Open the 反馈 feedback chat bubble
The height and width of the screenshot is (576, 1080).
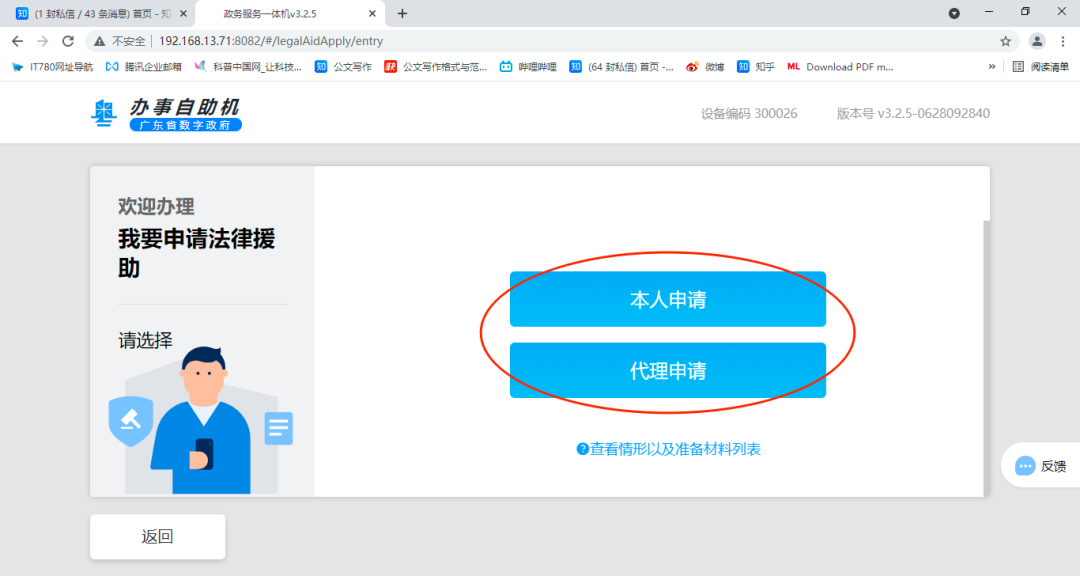(x=1043, y=465)
